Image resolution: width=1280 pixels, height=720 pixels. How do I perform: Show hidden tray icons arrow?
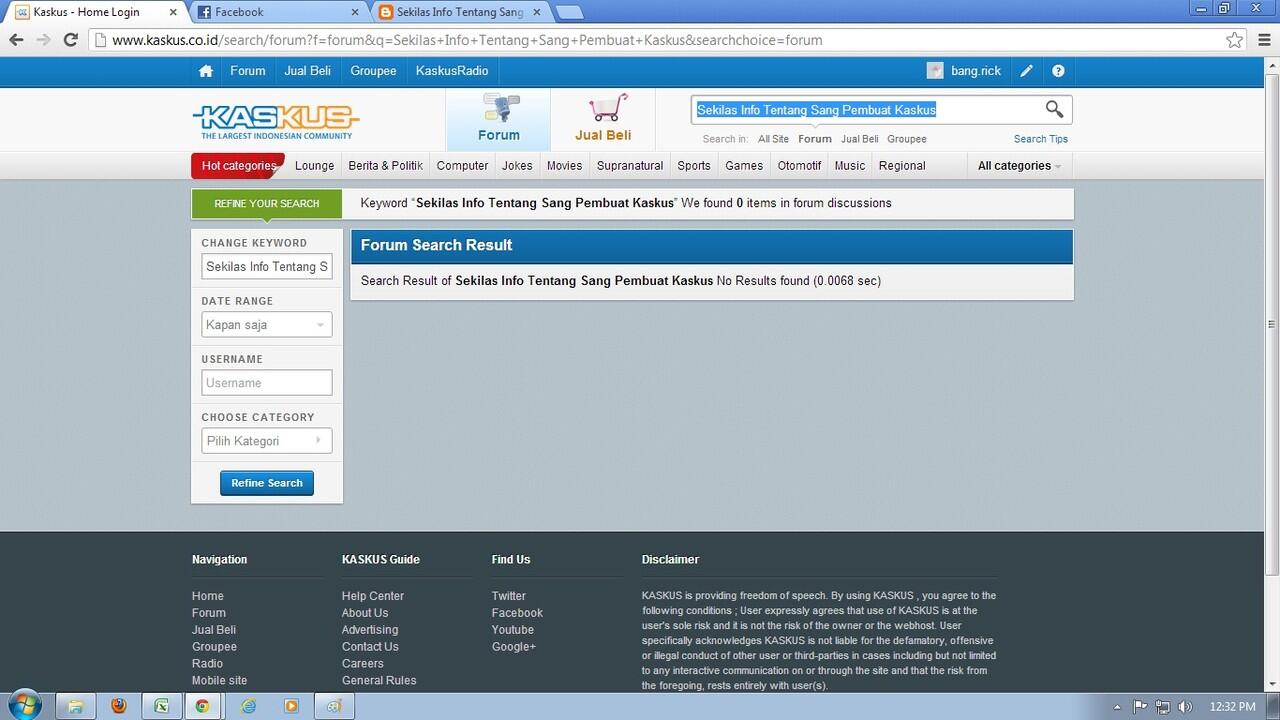1118,706
